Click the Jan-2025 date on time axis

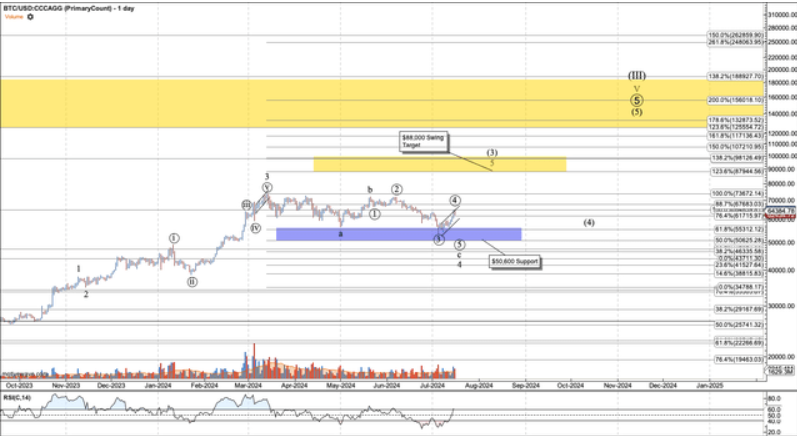pyautogui.click(x=711, y=384)
